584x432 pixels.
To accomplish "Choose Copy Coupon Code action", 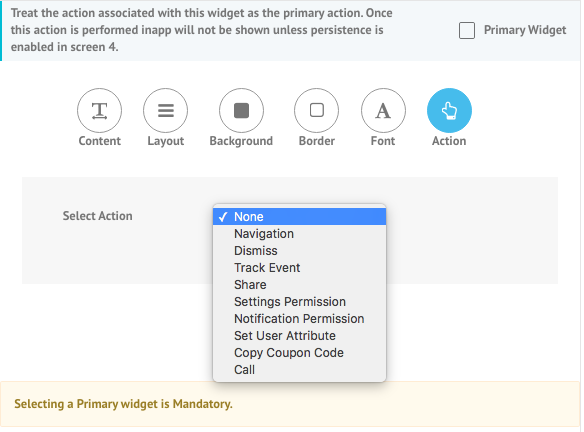I will [x=299, y=353].
